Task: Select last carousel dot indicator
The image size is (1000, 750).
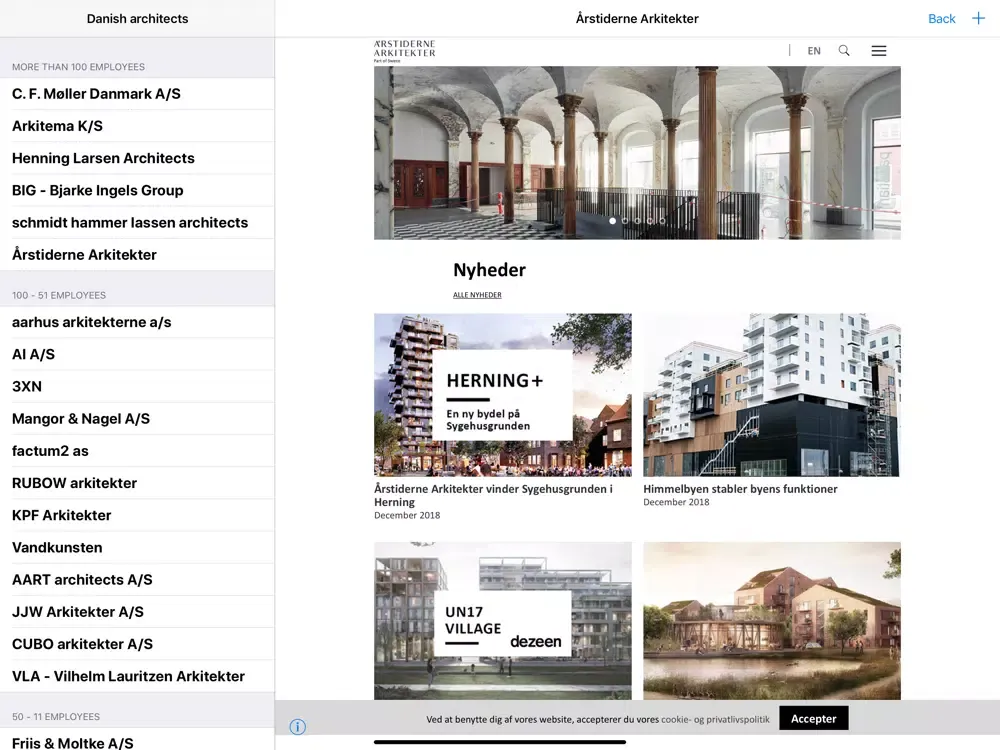Action: coord(662,221)
